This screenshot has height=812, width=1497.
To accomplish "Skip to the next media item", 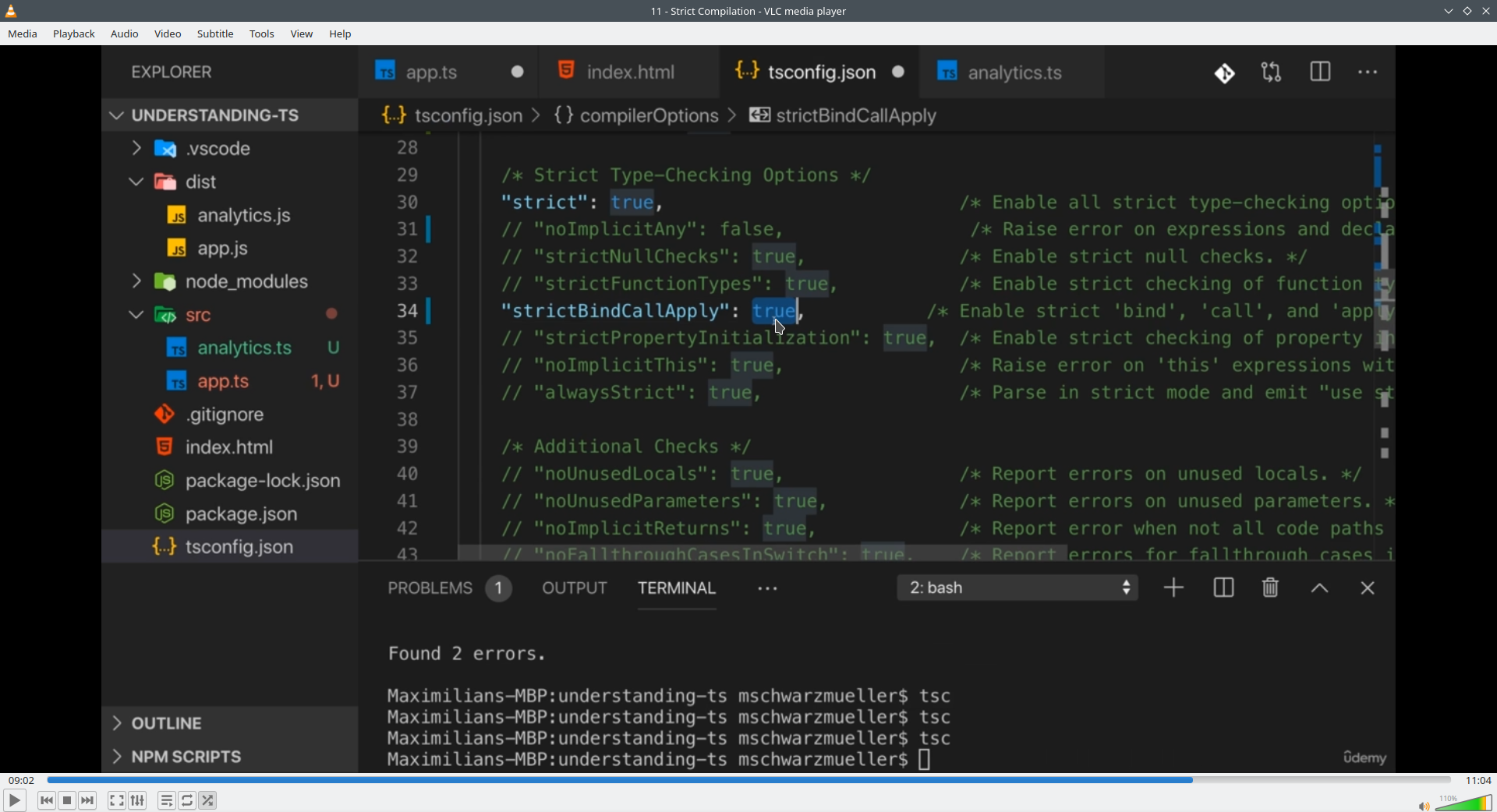I will [88, 800].
